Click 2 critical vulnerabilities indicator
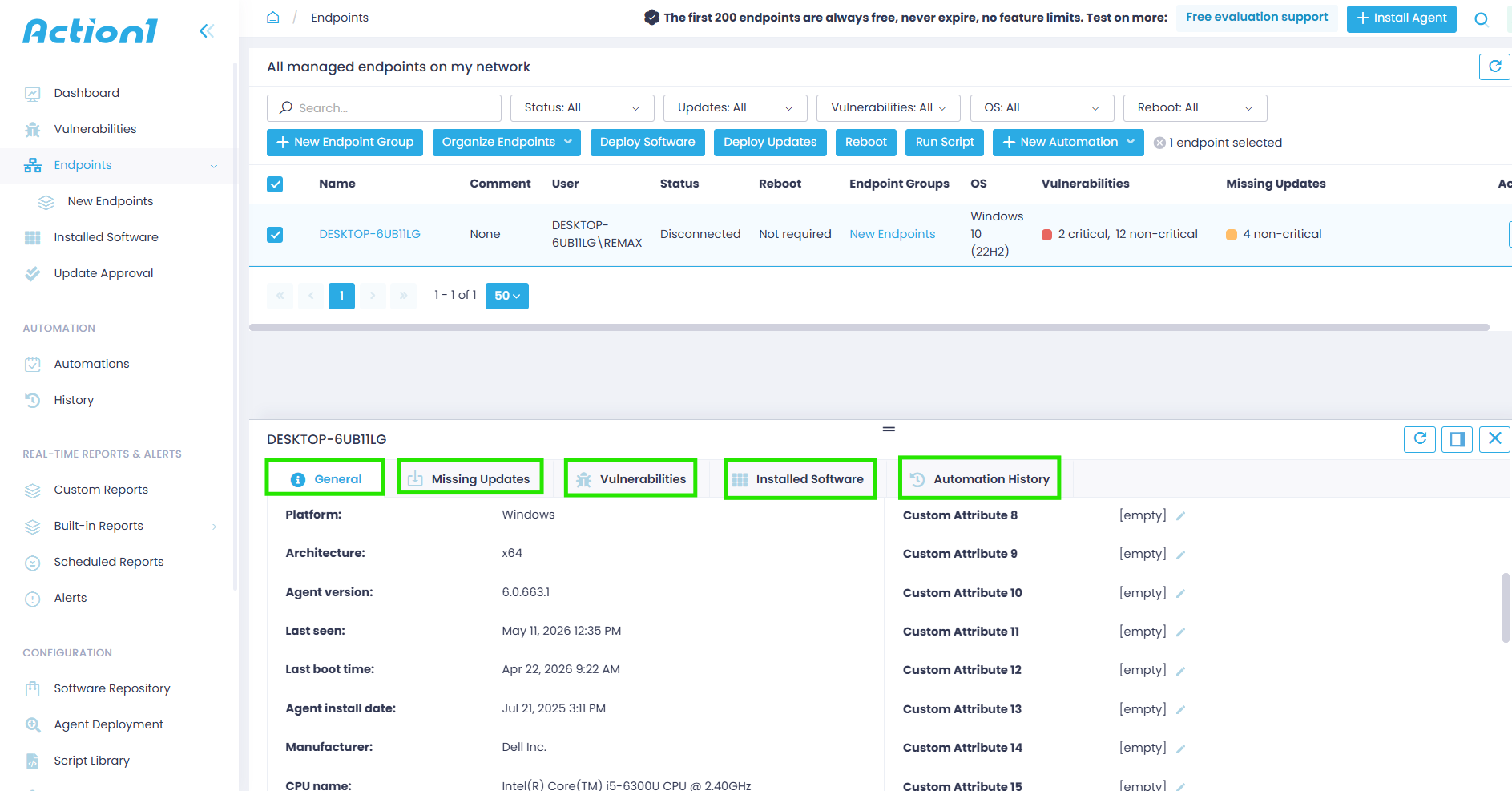The image size is (1512, 791). 1075,235
